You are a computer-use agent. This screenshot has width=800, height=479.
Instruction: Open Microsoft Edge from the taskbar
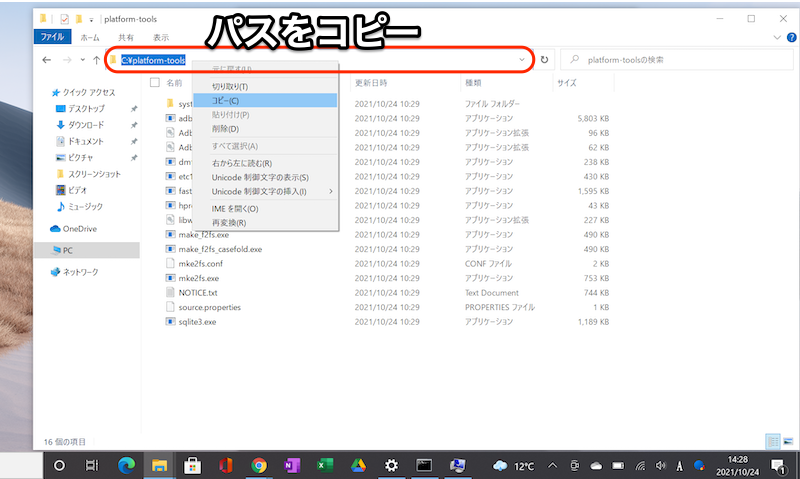(125, 465)
